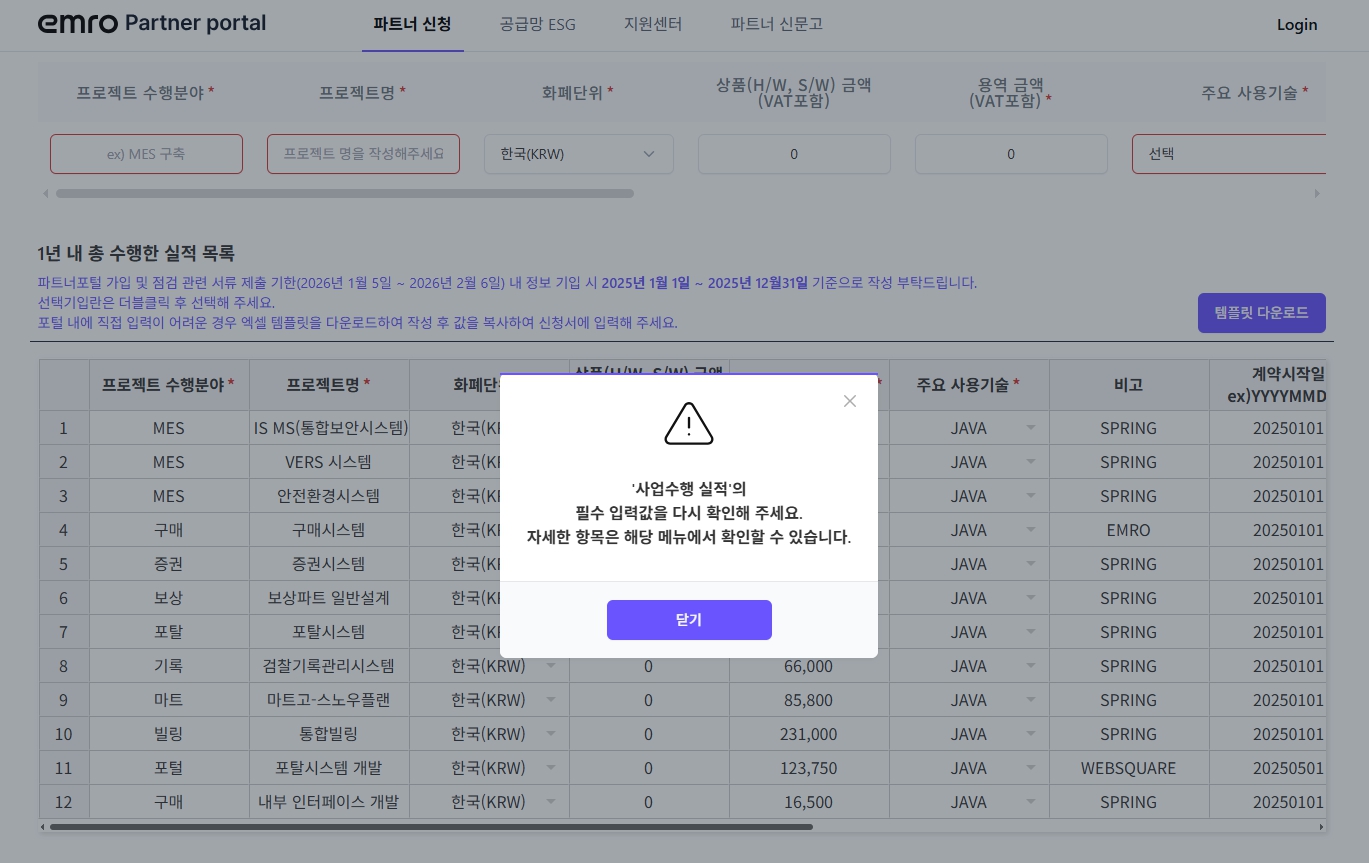
Task: Expand the currency dropdown for 검찰기록관리시스템 row
Action: 551,666
